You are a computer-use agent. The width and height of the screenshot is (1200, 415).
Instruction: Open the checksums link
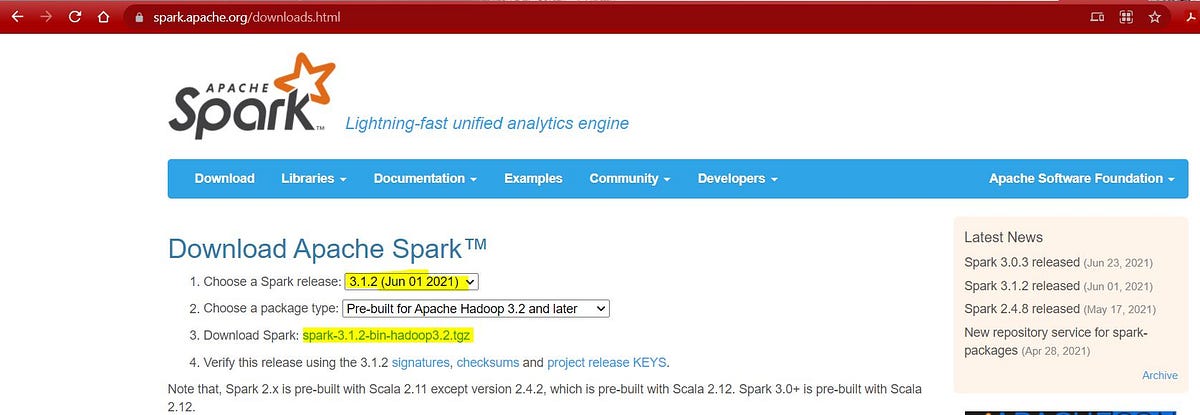[486, 362]
